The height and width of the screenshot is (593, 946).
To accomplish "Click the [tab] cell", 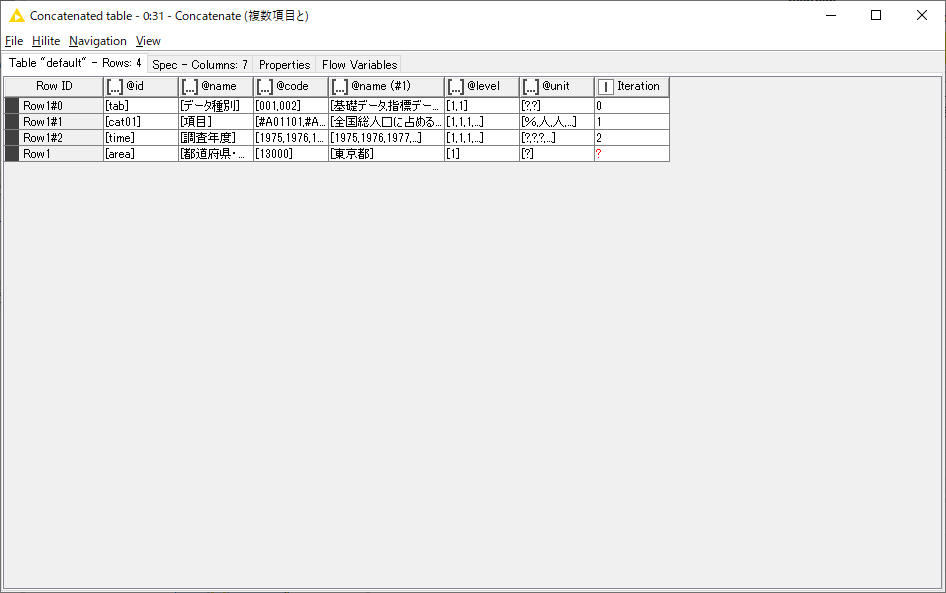I will tap(141, 106).
